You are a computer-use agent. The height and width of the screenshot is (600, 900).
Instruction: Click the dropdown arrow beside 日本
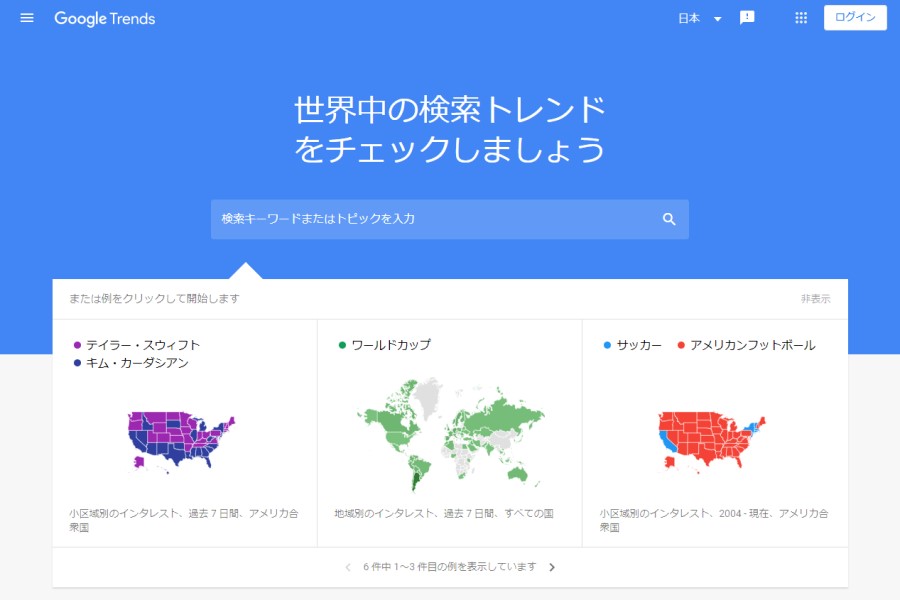point(717,19)
